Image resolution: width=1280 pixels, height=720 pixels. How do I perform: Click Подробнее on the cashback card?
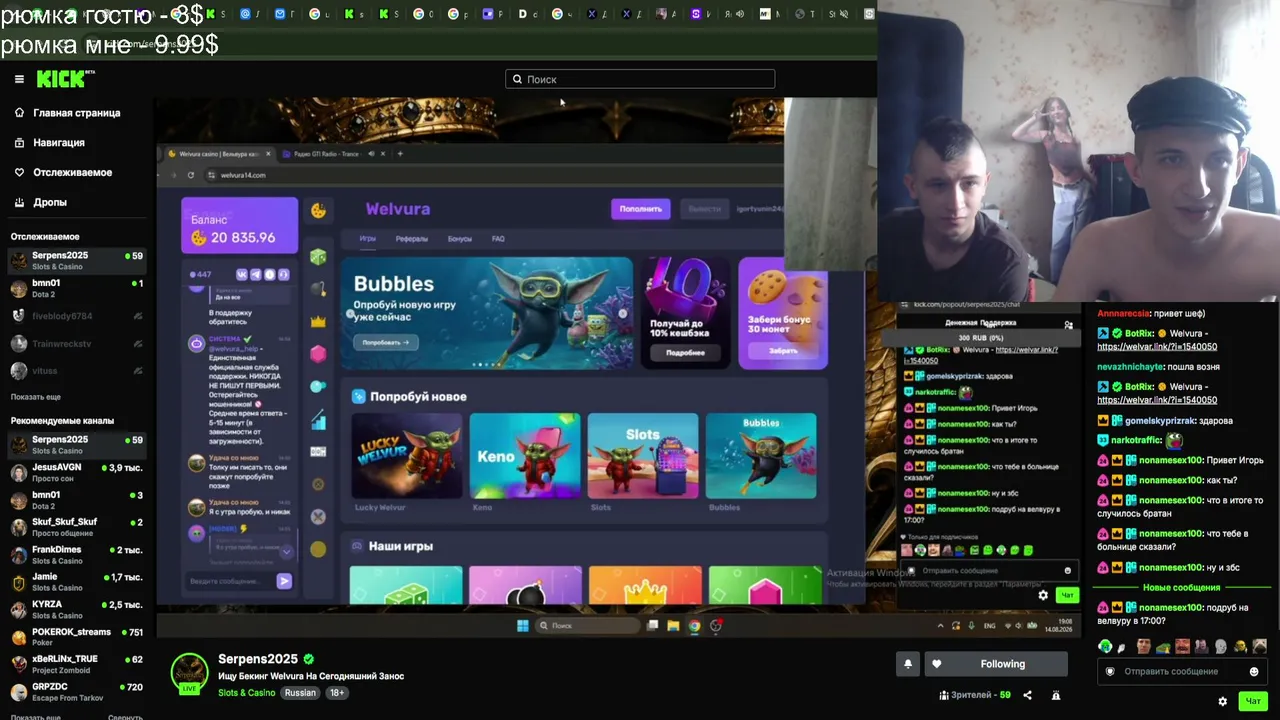point(685,353)
